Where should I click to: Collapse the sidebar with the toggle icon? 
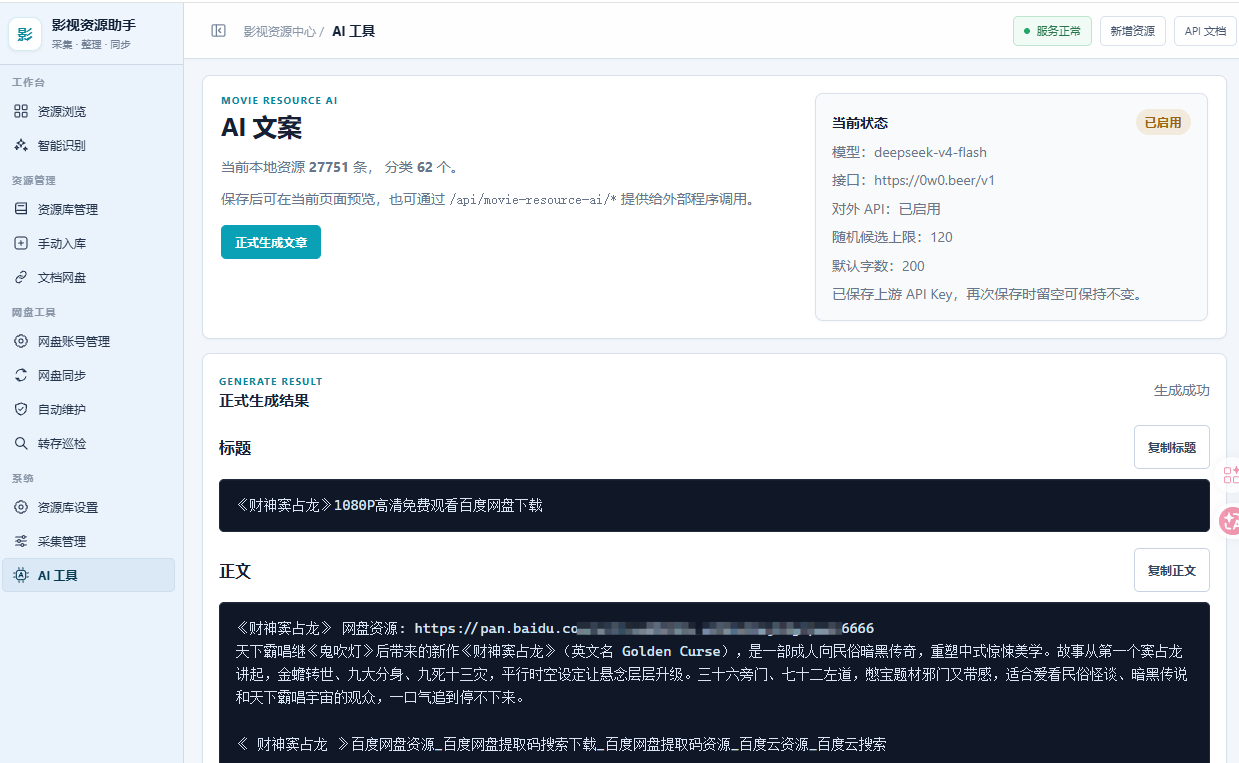(x=218, y=31)
